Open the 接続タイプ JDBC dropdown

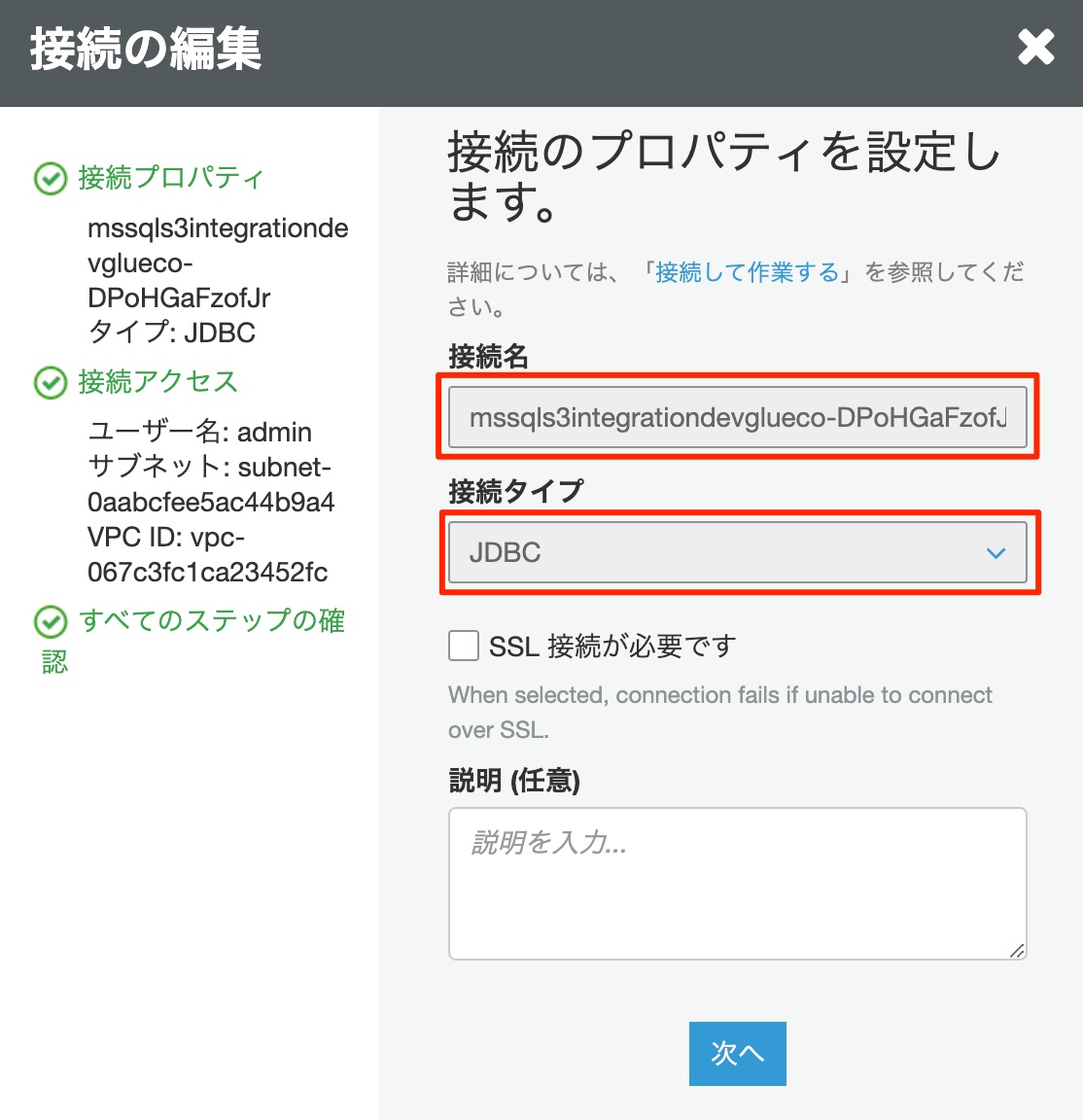737,552
